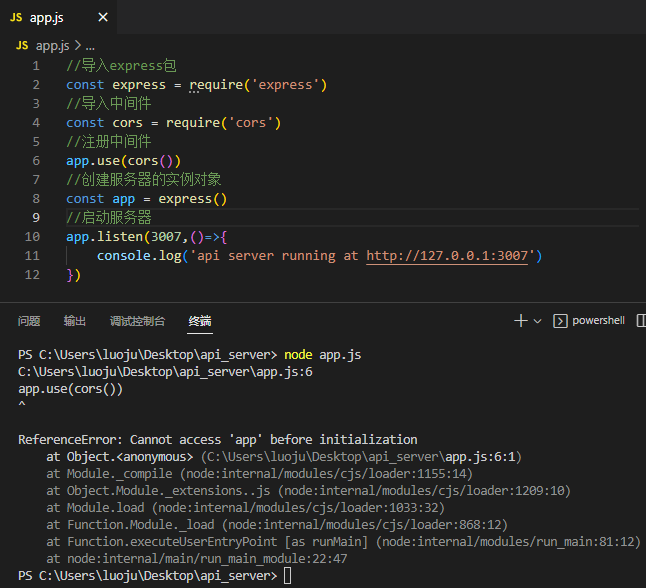Image resolution: width=646 pixels, height=588 pixels.
Task: Click the //启动服务器 comment on line 9
Action: pos(109,218)
